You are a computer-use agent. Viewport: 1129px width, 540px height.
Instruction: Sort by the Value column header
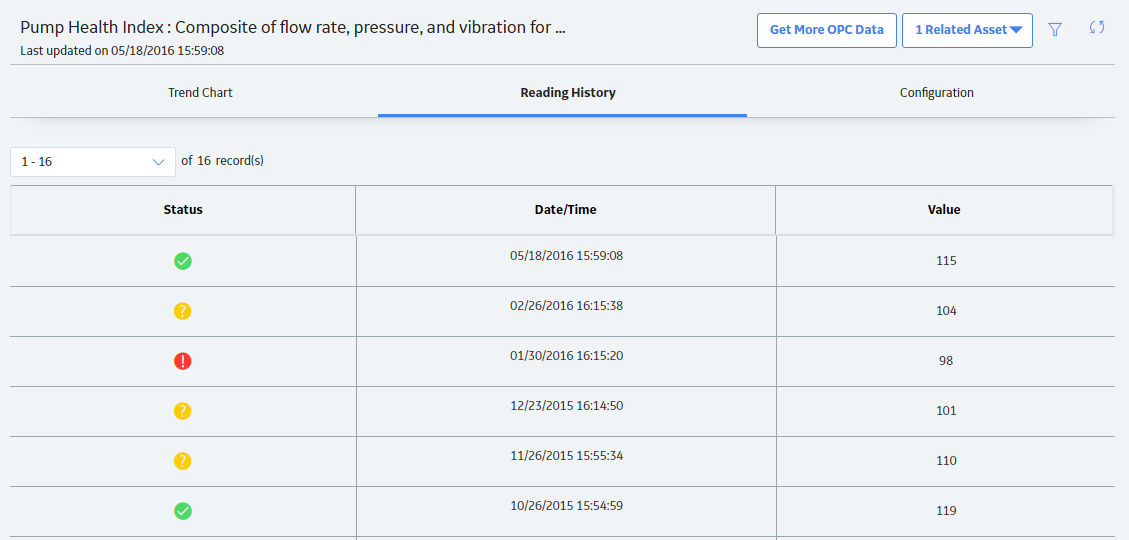(944, 210)
